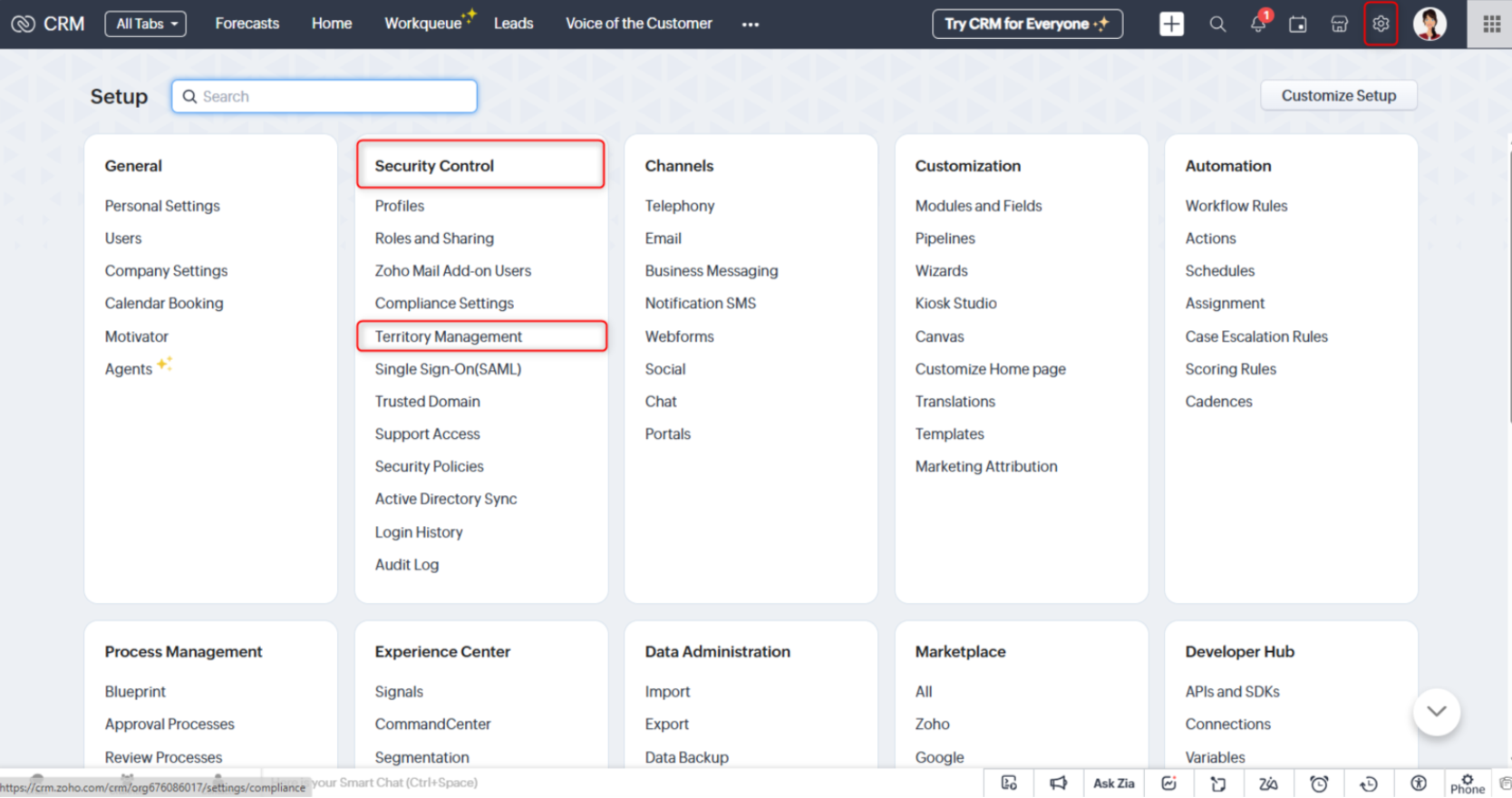Switch to the Forecasts tab
The image size is (1512, 798).
(x=247, y=24)
